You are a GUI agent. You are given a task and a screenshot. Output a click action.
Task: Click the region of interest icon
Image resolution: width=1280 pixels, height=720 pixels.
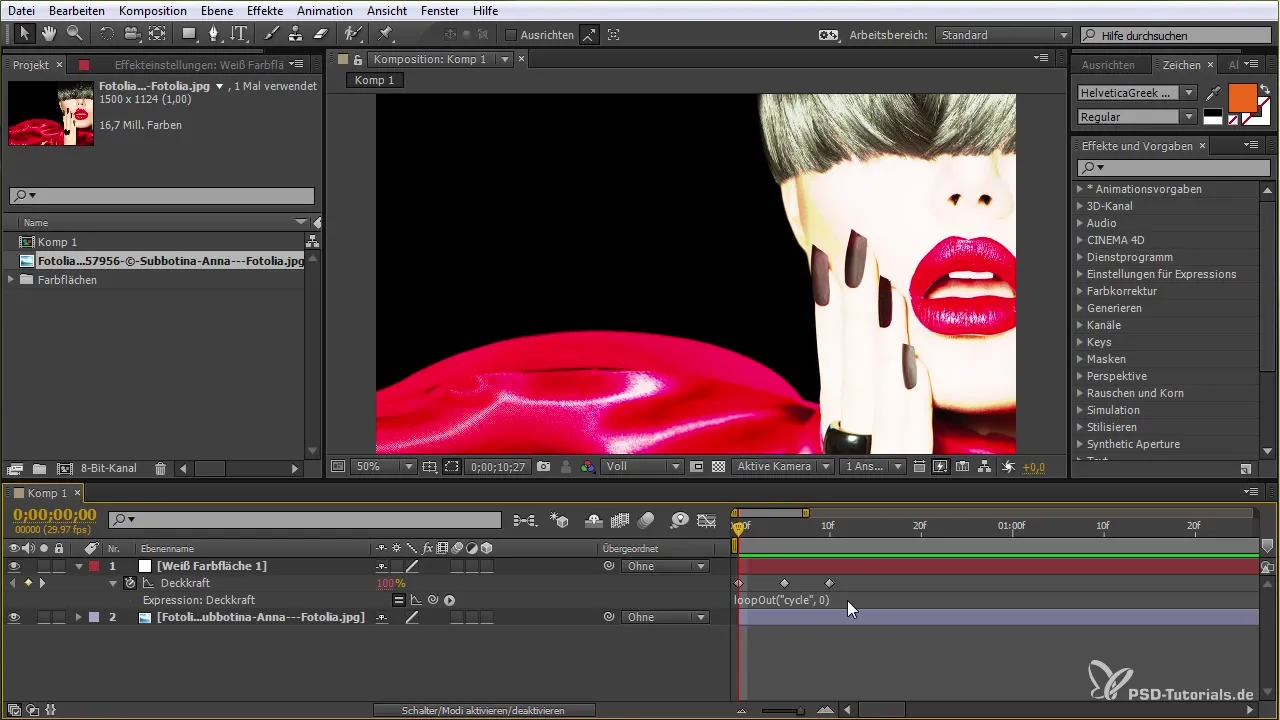click(x=451, y=466)
